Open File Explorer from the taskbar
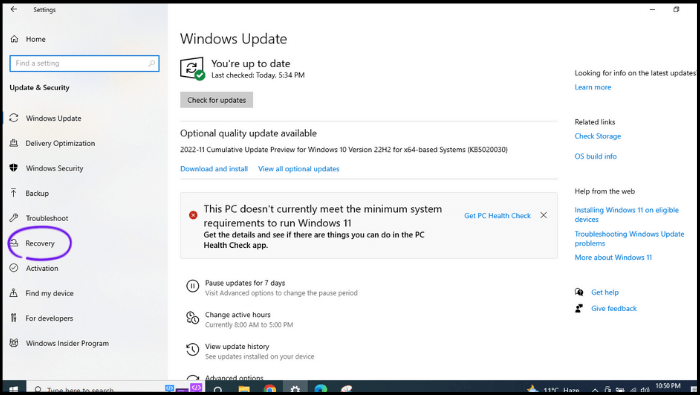Image resolution: width=700 pixels, height=395 pixels. (x=244, y=389)
